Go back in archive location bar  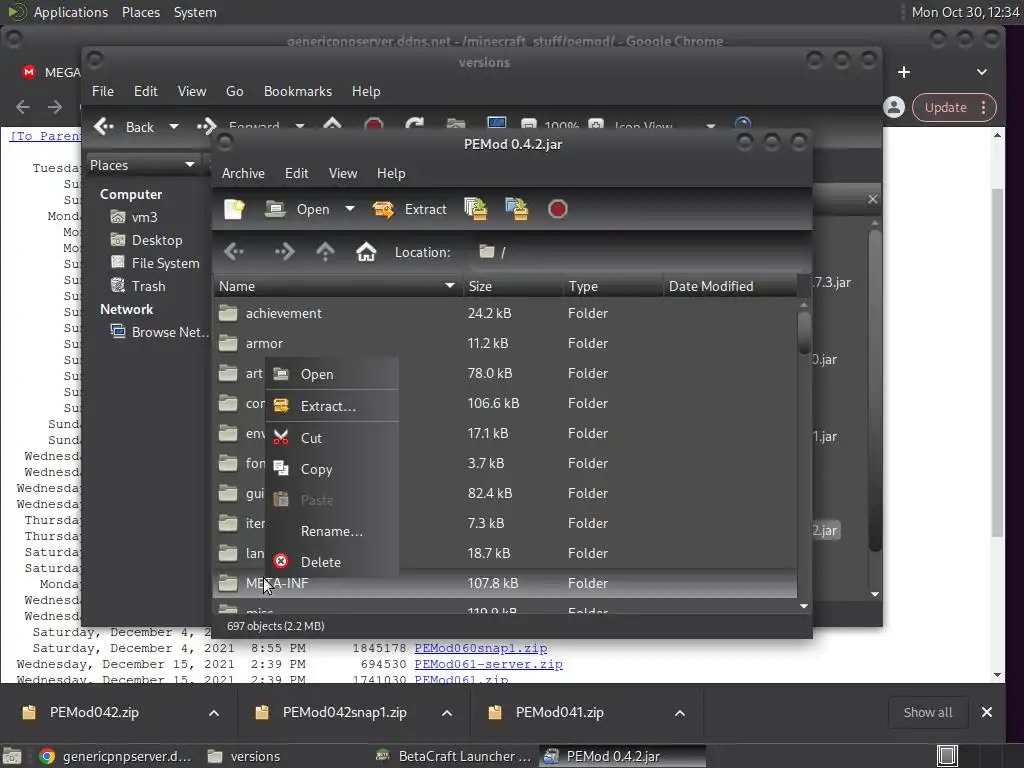pos(234,251)
